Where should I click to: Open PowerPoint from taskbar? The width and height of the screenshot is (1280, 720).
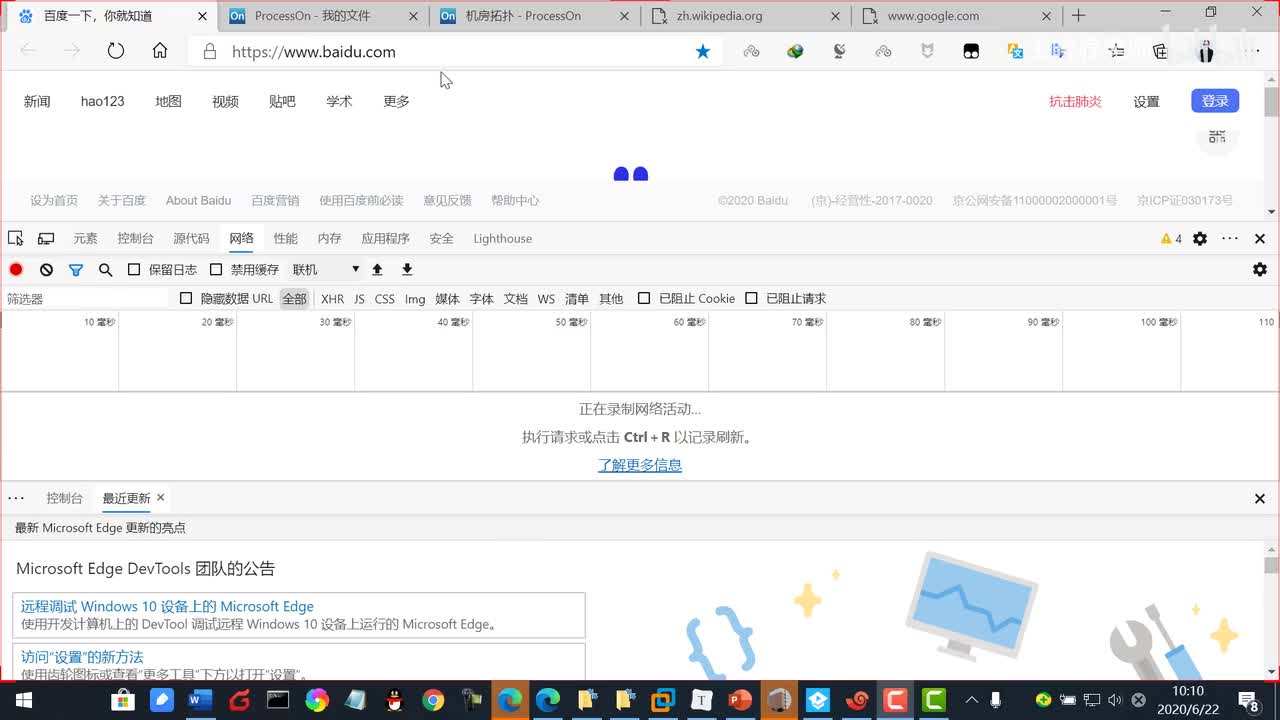click(740, 700)
